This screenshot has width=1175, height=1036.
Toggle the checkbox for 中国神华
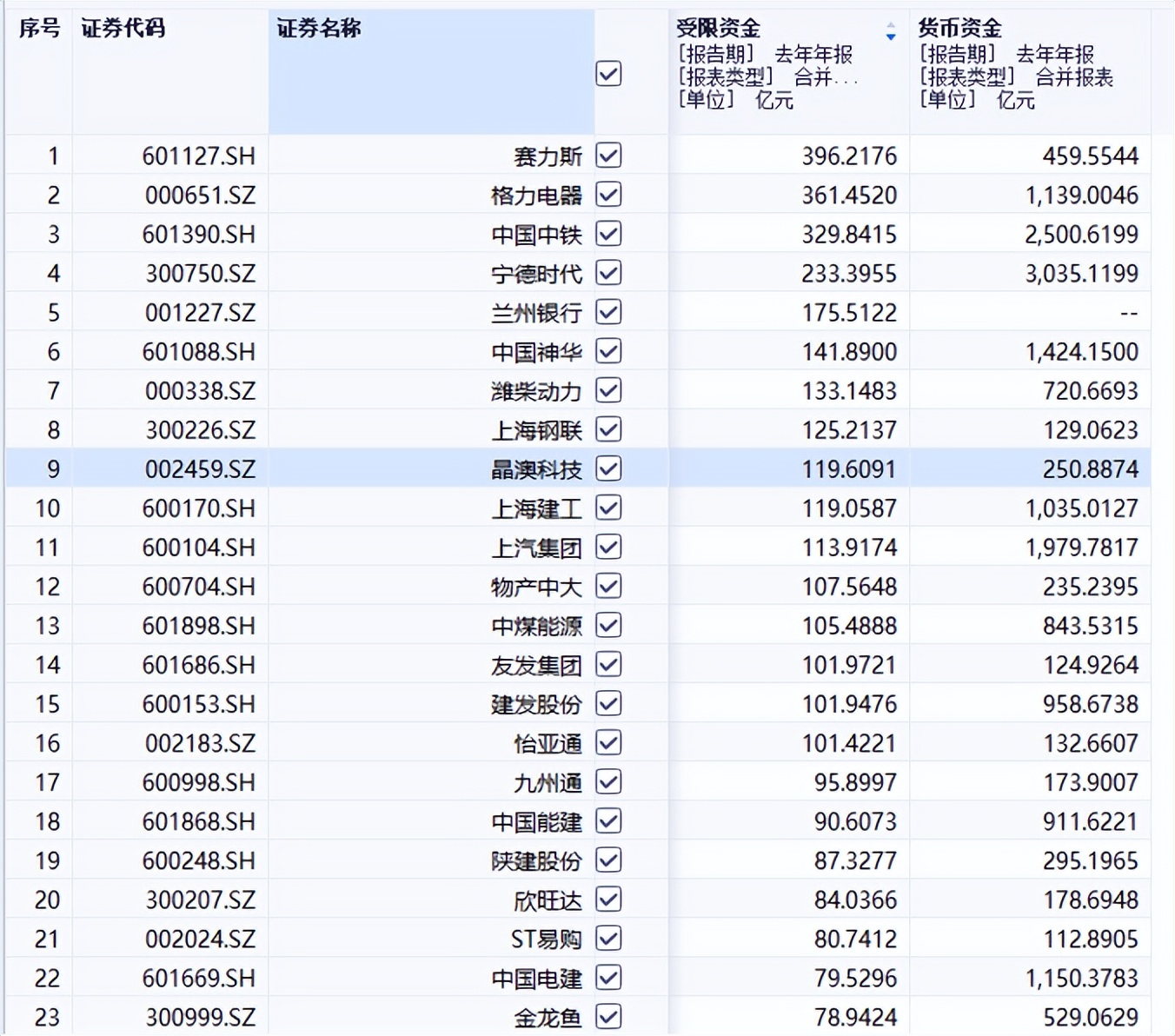click(608, 351)
